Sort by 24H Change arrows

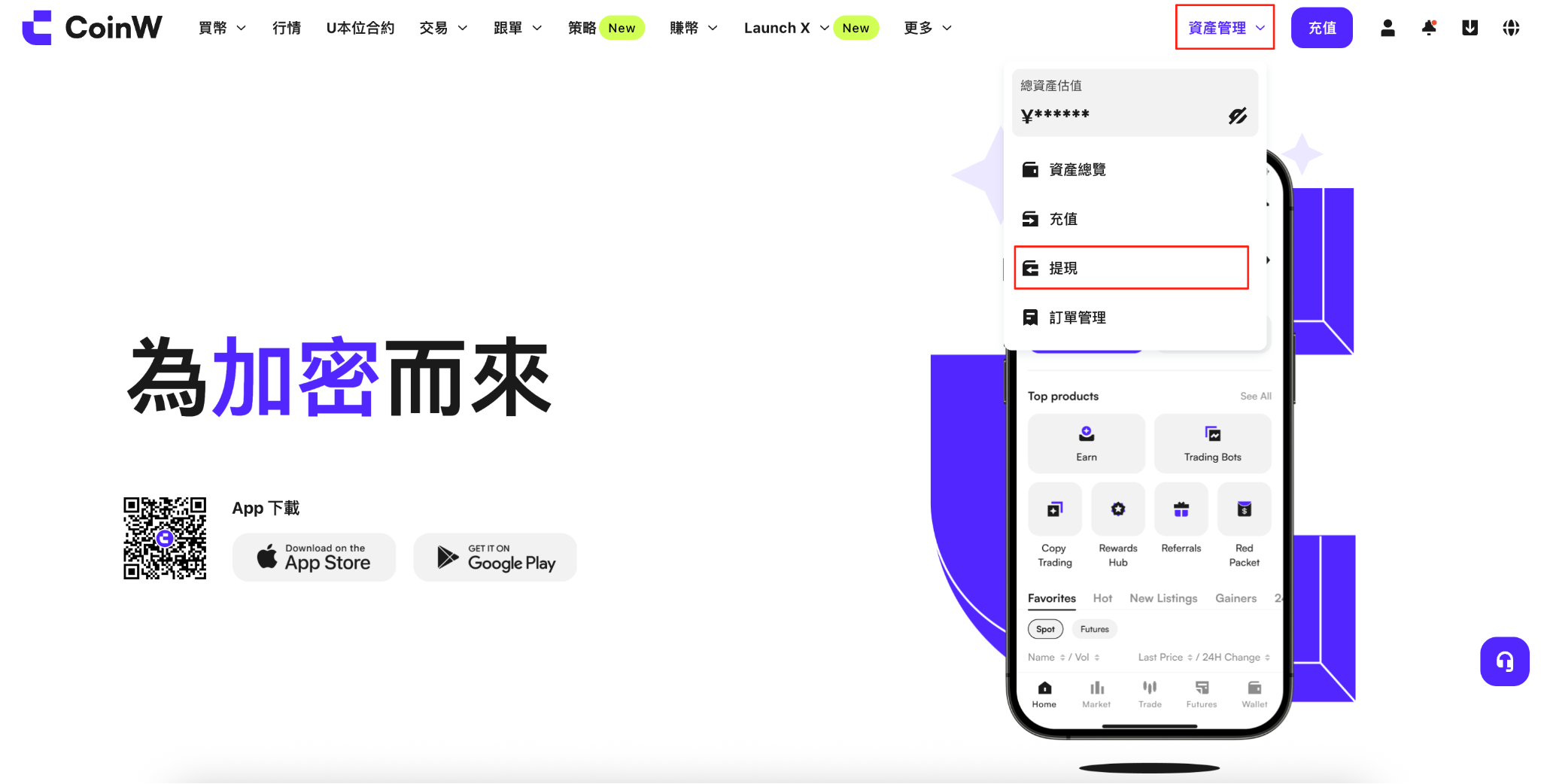pyautogui.click(x=1267, y=658)
